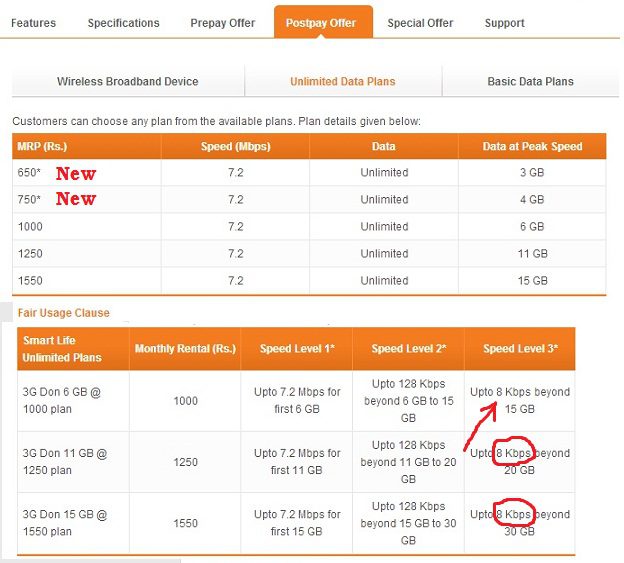Select the 3G Don 15 GB @ 1550 plan
624x563 pixels.
click(73, 523)
